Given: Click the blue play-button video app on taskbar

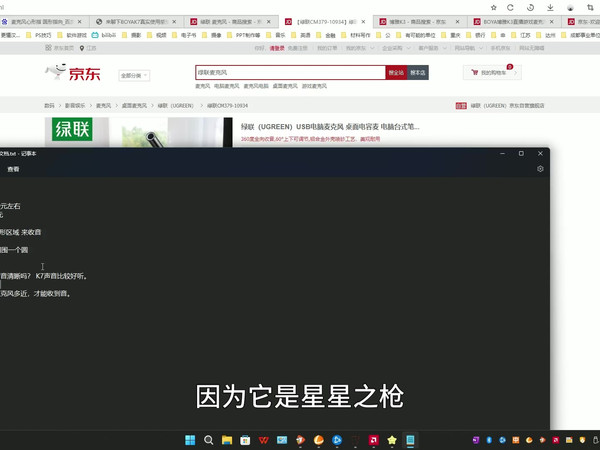Looking at the screenshot, I should pyautogui.click(x=337, y=440).
